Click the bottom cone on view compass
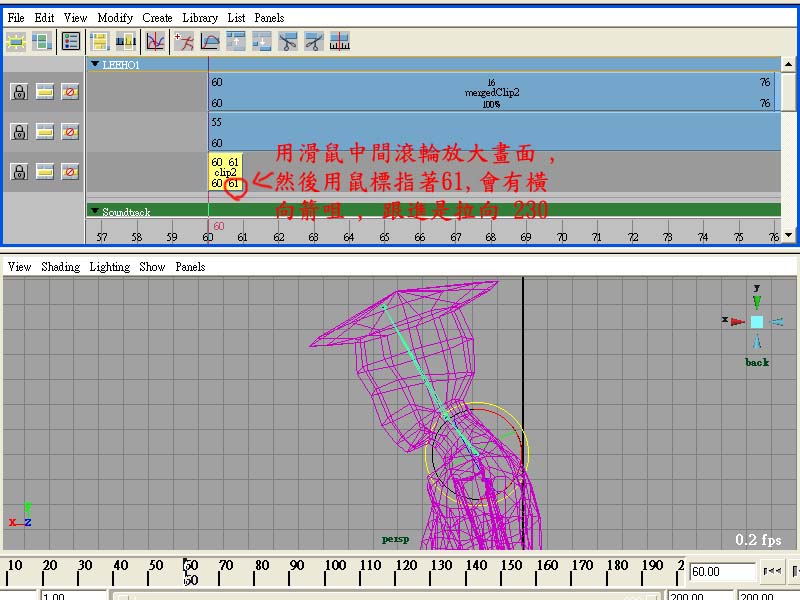The width and height of the screenshot is (800, 600). [x=757, y=341]
